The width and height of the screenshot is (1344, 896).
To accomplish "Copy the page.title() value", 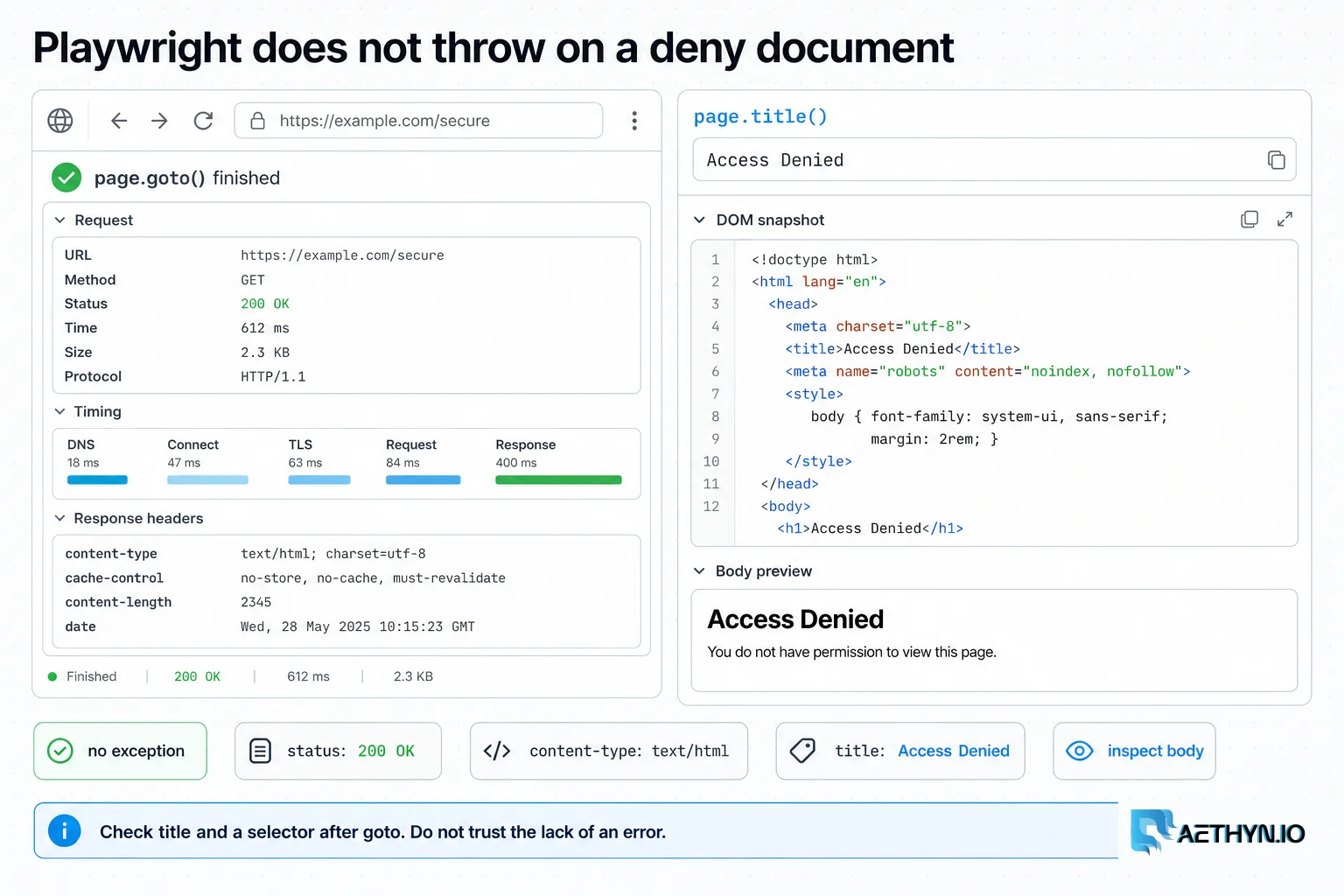I will [x=1277, y=160].
